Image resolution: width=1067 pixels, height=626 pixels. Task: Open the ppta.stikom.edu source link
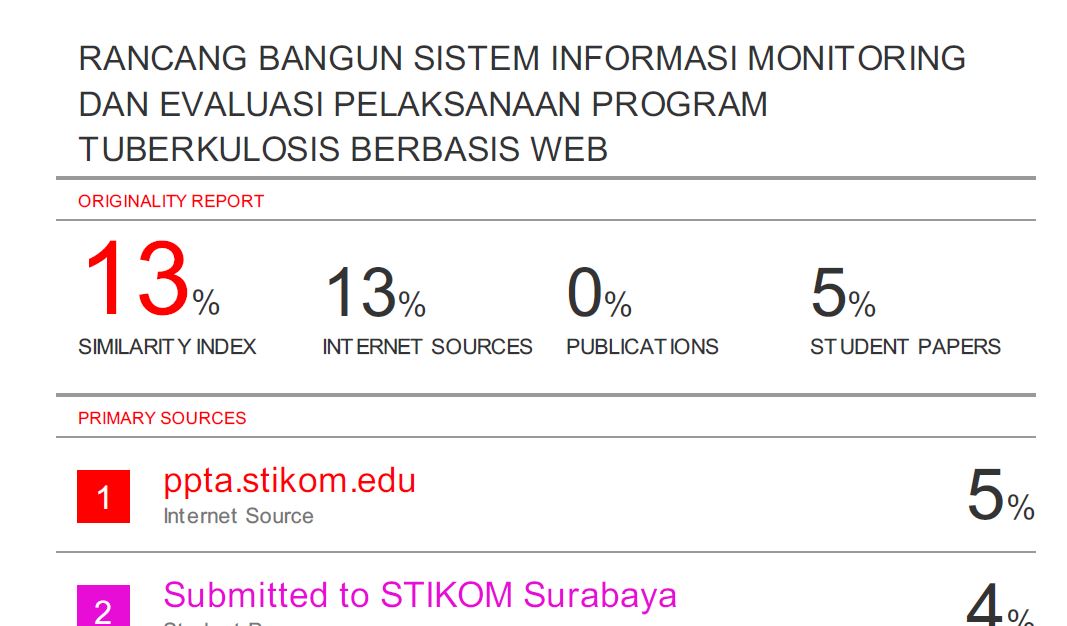[289, 480]
